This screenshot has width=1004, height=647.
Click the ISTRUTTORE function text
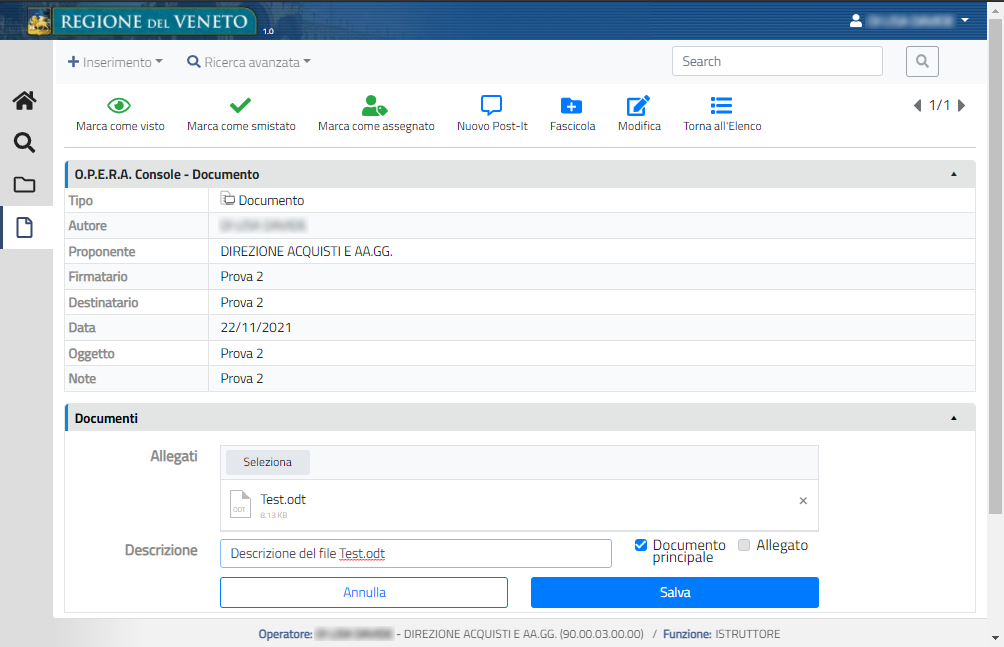pos(747,634)
